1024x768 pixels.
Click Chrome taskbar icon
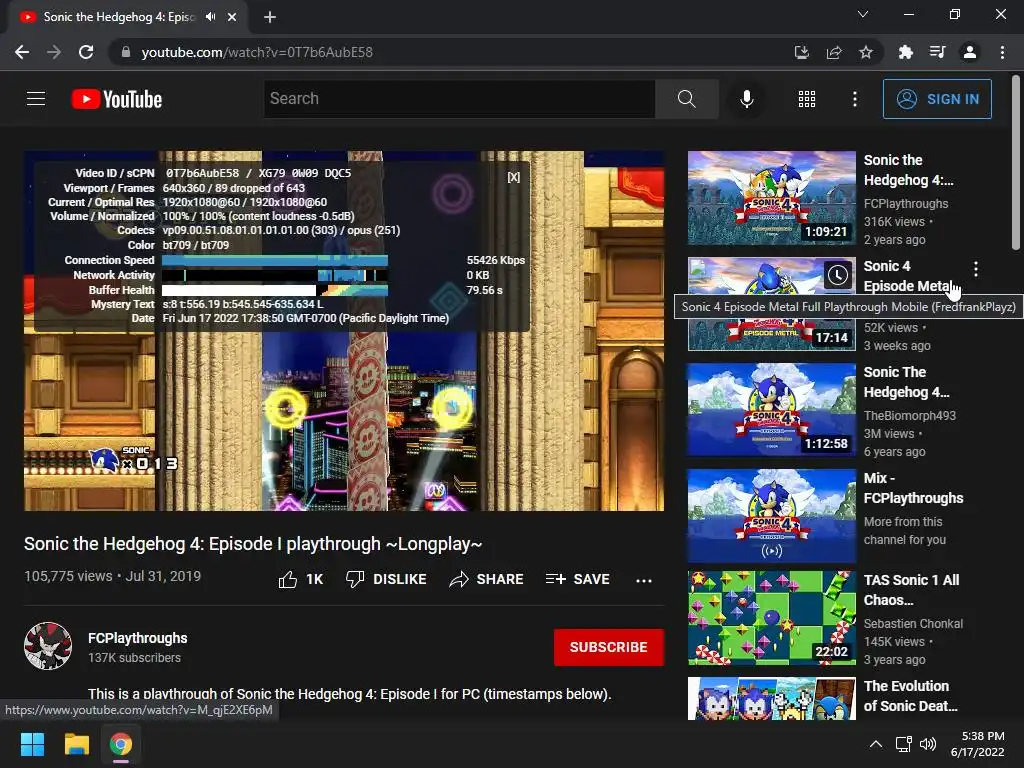click(120, 744)
